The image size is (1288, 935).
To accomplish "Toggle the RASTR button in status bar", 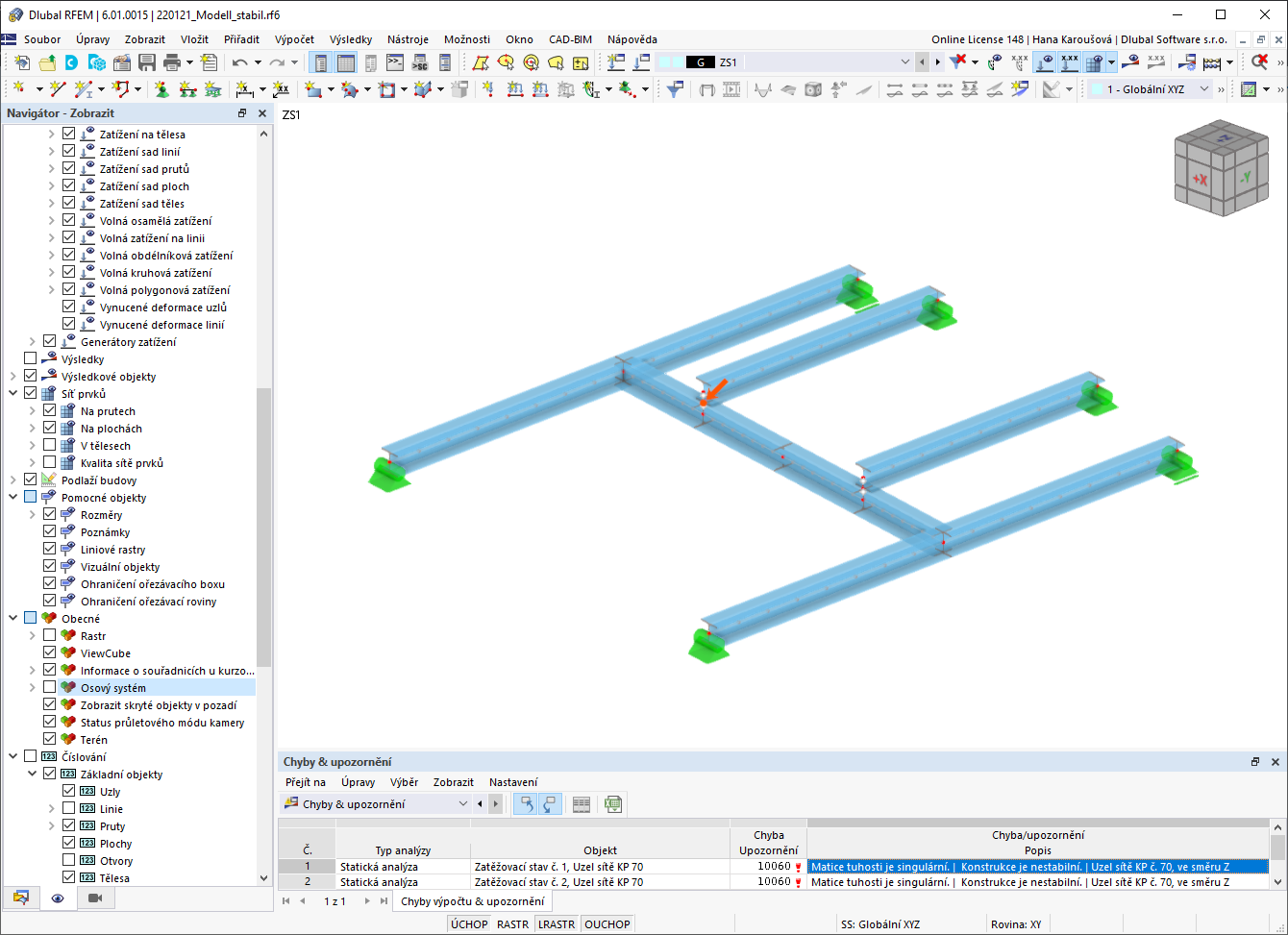I will [513, 923].
